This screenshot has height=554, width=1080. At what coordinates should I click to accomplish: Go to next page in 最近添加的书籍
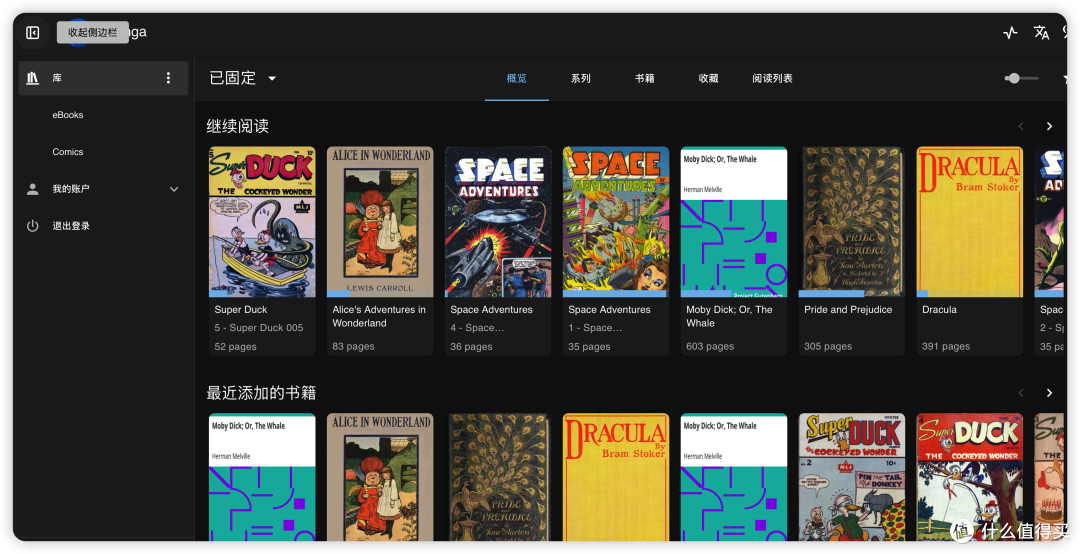pyautogui.click(x=1049, y=393)
